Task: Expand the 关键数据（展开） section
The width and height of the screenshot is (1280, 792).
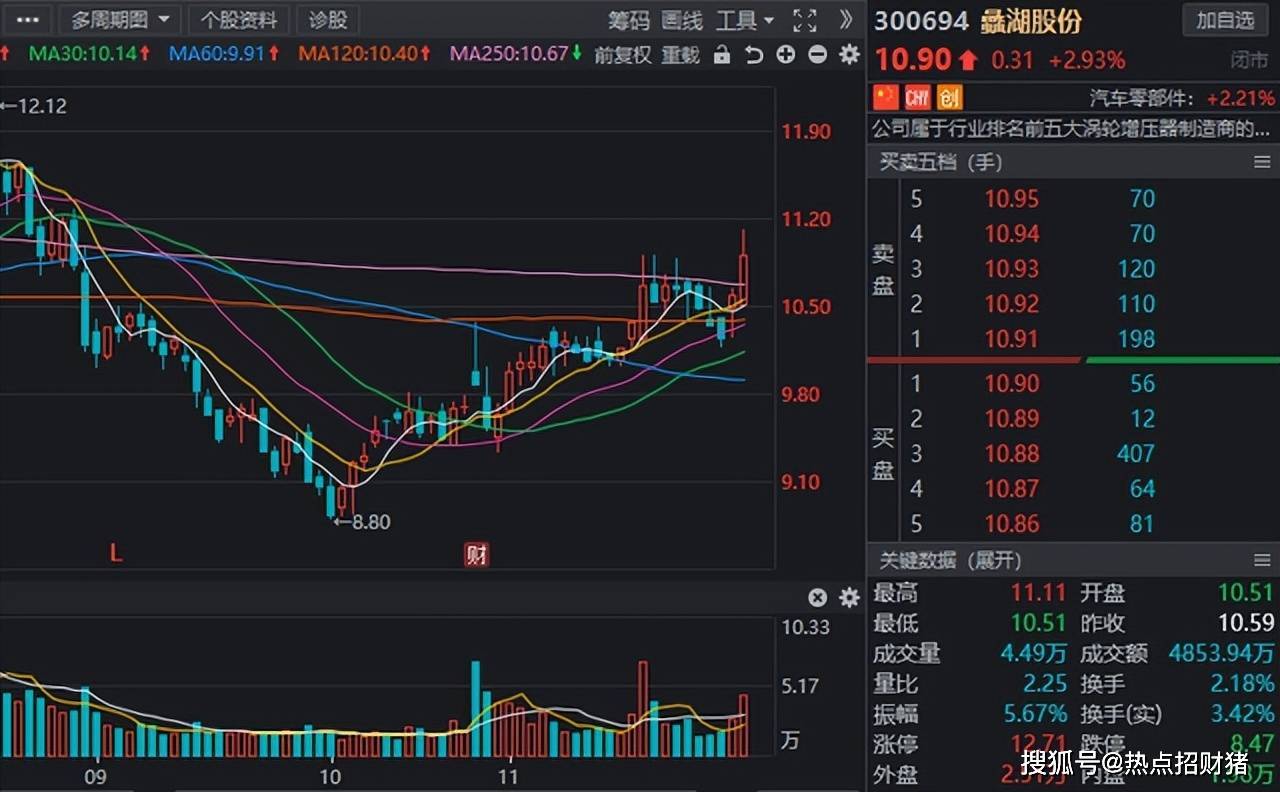Action: tap(950, 560)
